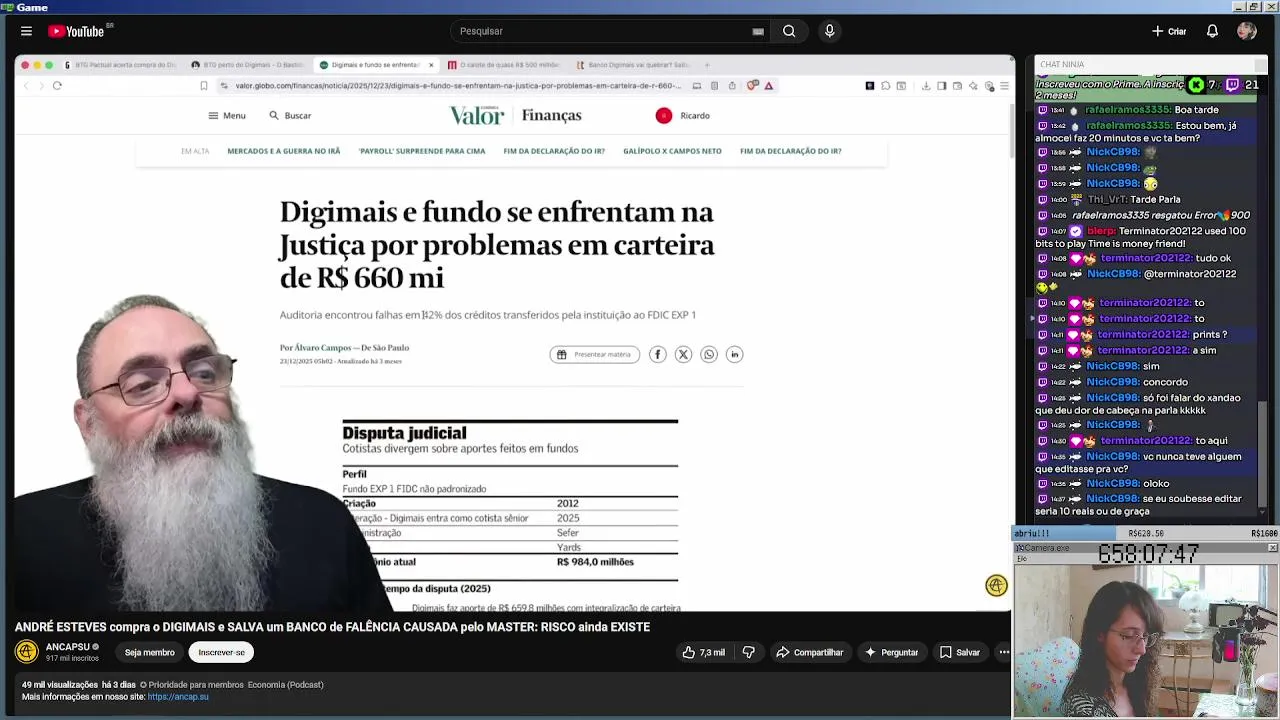Image resolution: width=1280 pixels, height=720 pixels.
Task: Like the video with thumbs up
Action: pos(703,652)
